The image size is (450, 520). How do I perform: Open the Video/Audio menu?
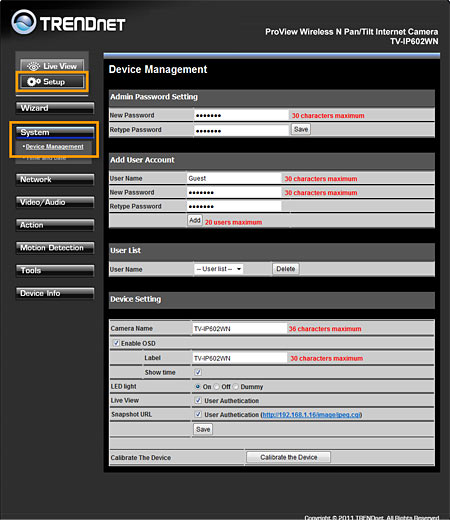pos(55,202)
